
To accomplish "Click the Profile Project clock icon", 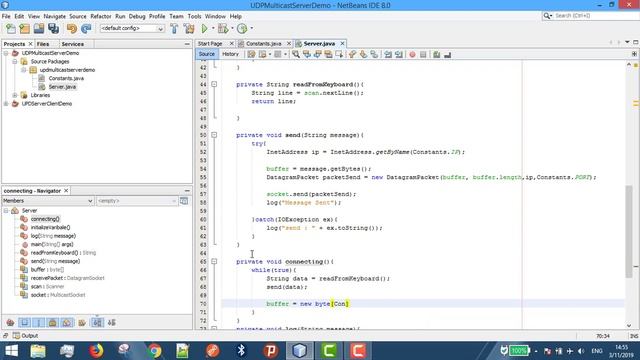I will point(242,28).
